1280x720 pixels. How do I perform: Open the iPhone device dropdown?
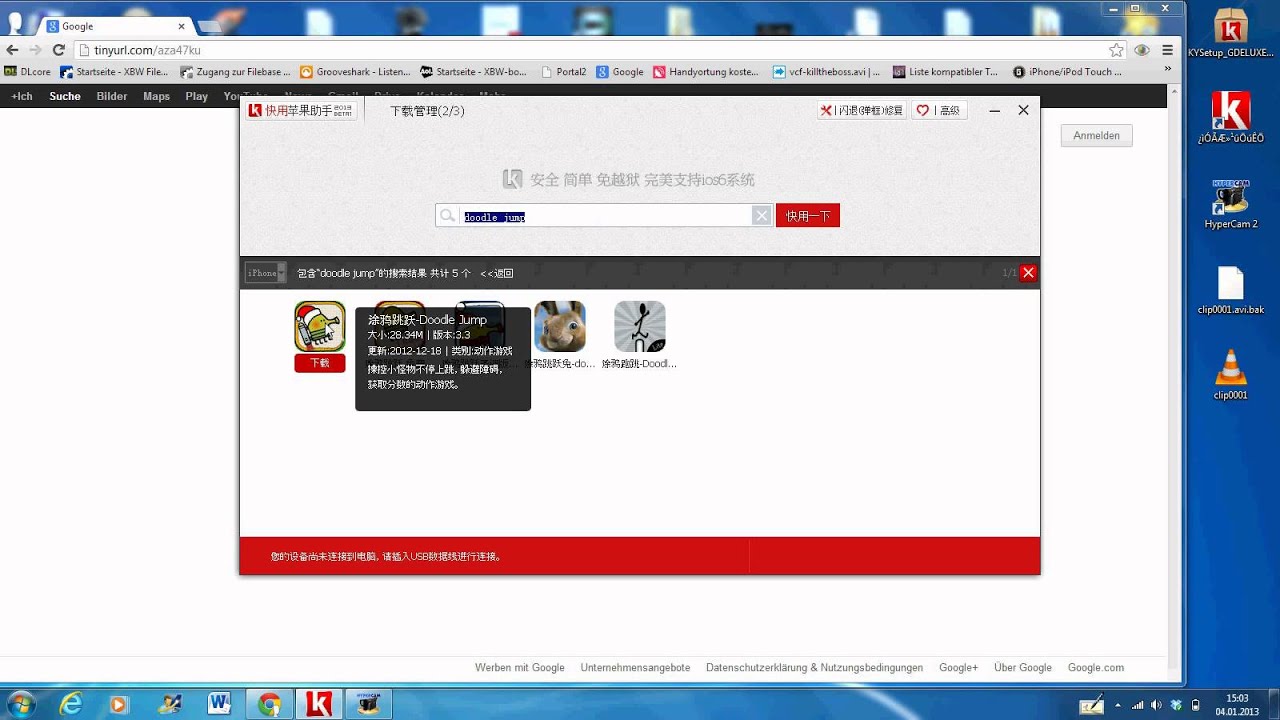pos(266,273)
